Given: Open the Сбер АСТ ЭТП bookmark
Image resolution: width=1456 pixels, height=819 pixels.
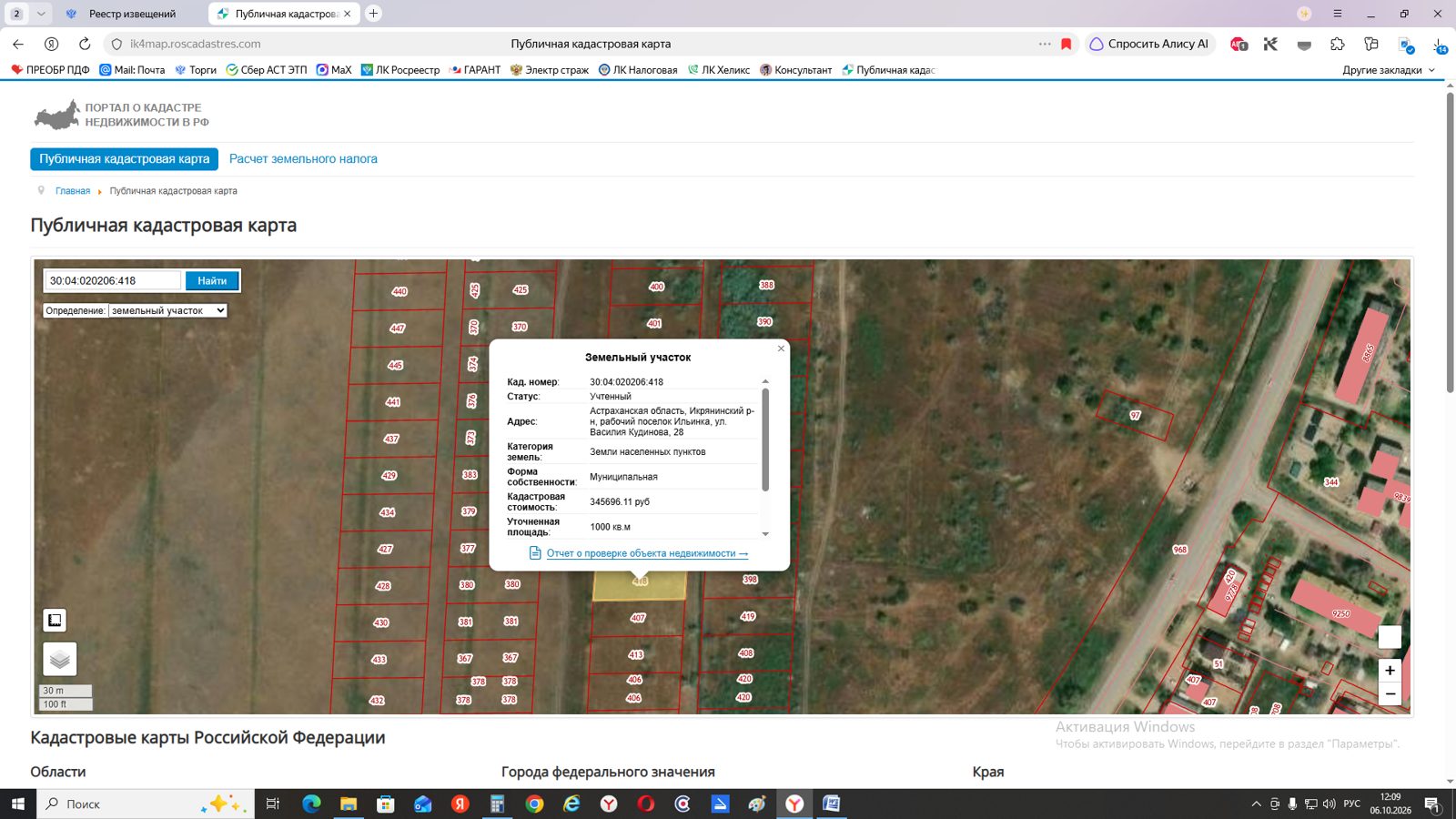Looking at the screenshot, I should [267, 70].
